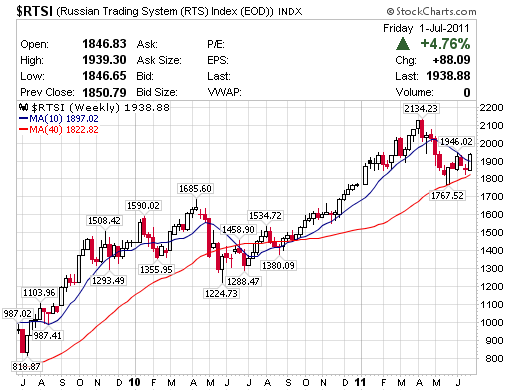Click the P/E label
Screen dimensions: 520x391
216,44
